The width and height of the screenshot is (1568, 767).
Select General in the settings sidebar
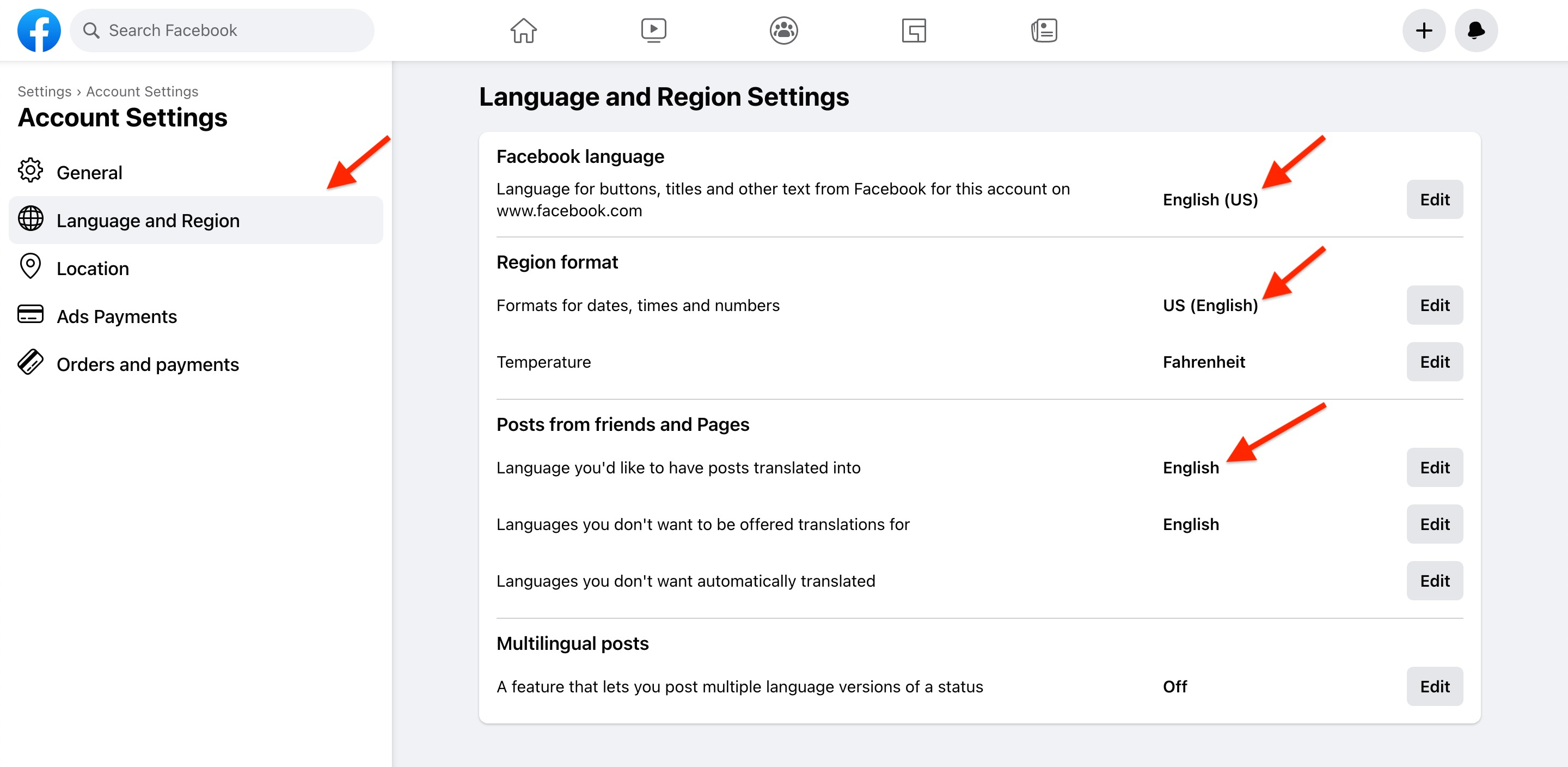[x=89, y=173]
